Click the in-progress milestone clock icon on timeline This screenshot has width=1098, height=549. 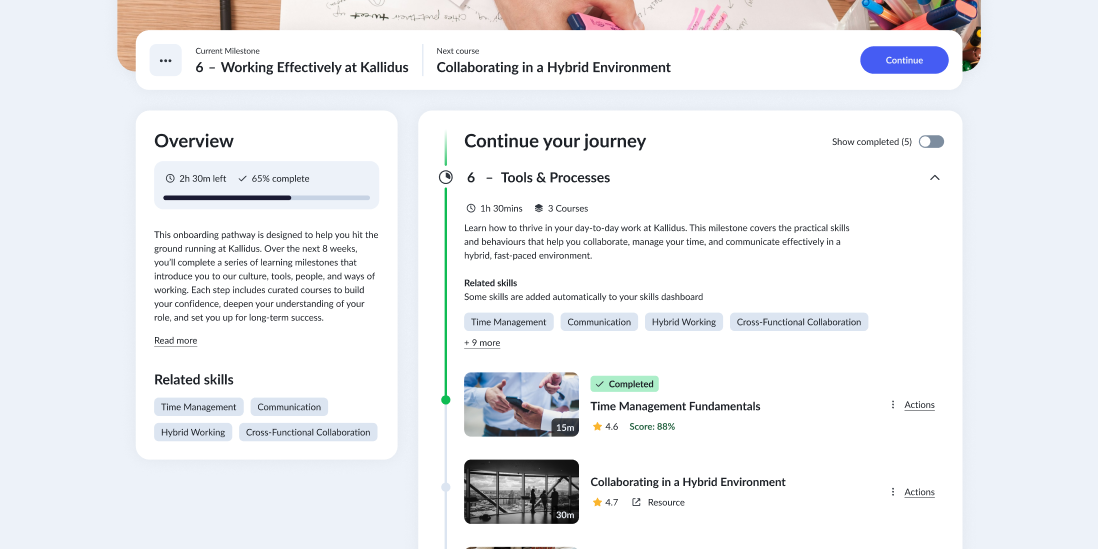tap(446, 178)
